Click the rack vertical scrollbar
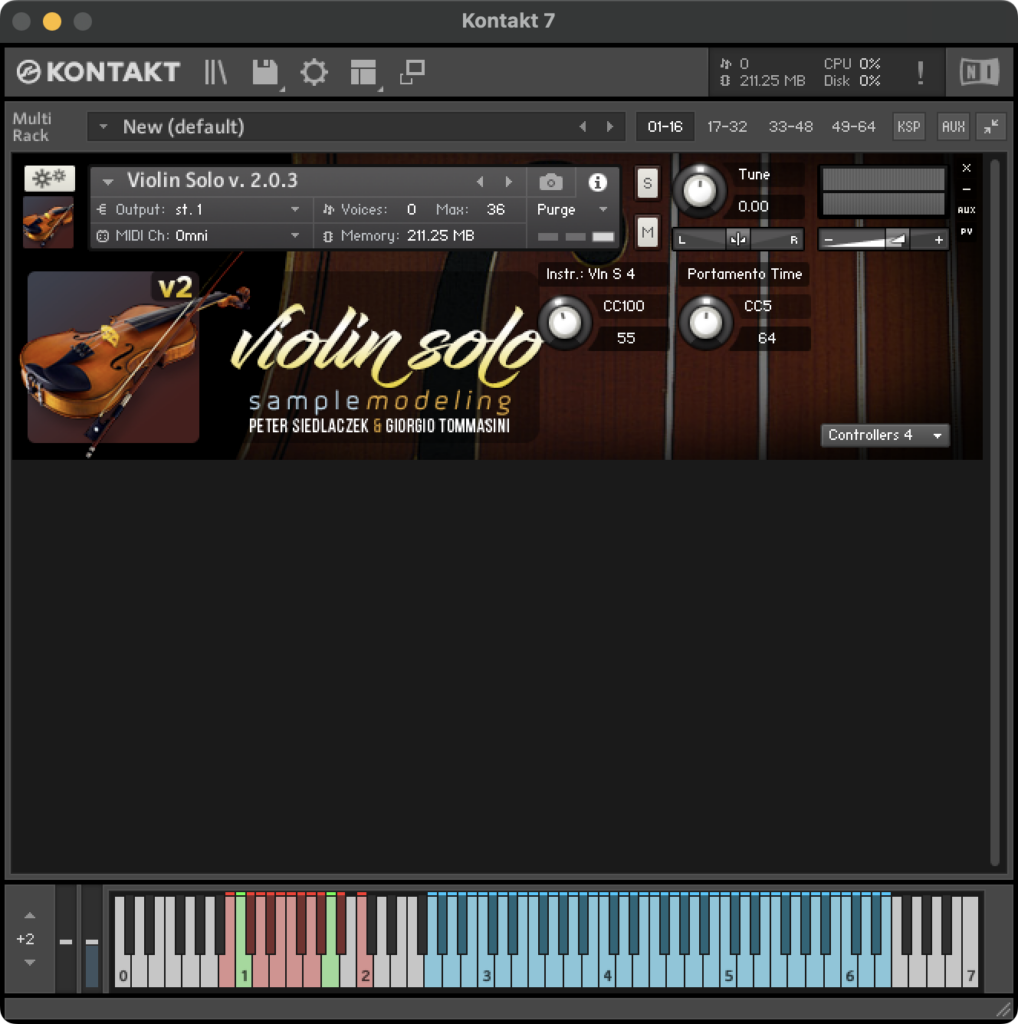The image size is (1018, 1024). pyautogui.click(x=994, y=511)
